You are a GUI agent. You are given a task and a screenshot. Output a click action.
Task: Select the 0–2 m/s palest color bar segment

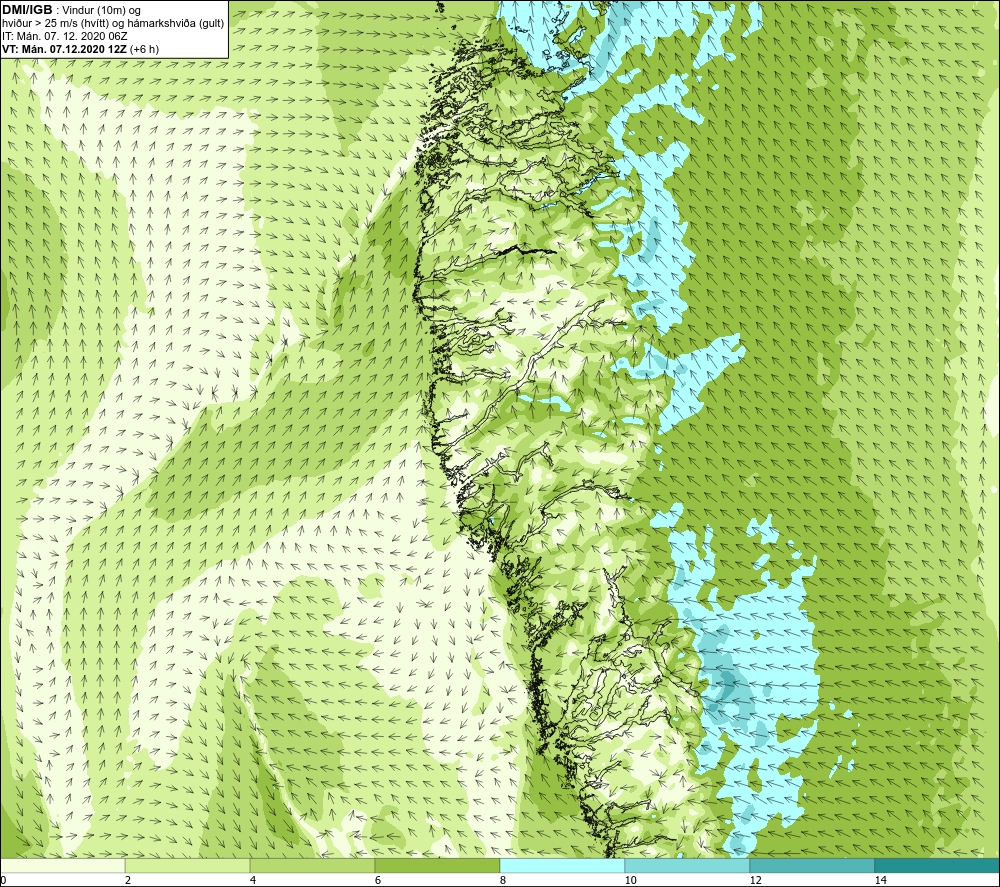click(62, 865)
